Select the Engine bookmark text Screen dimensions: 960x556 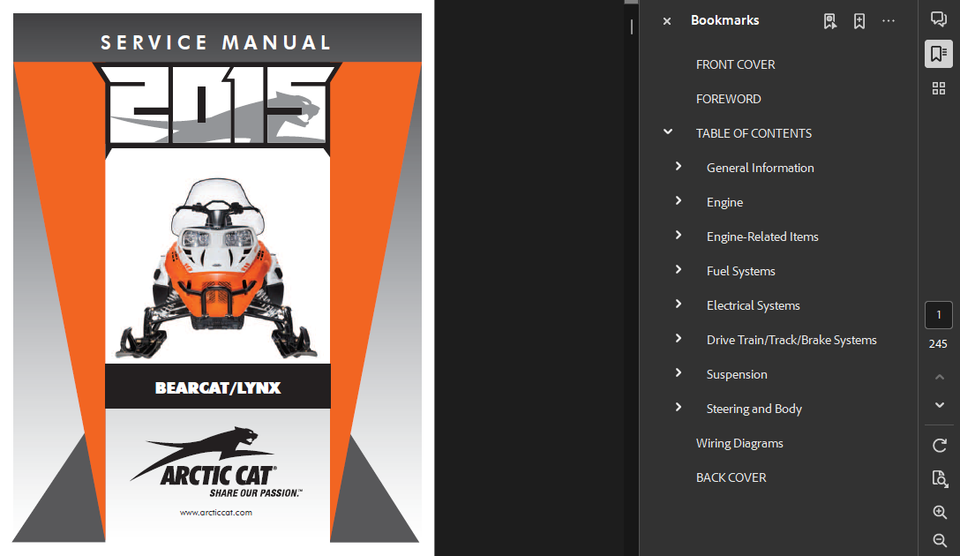725,203
